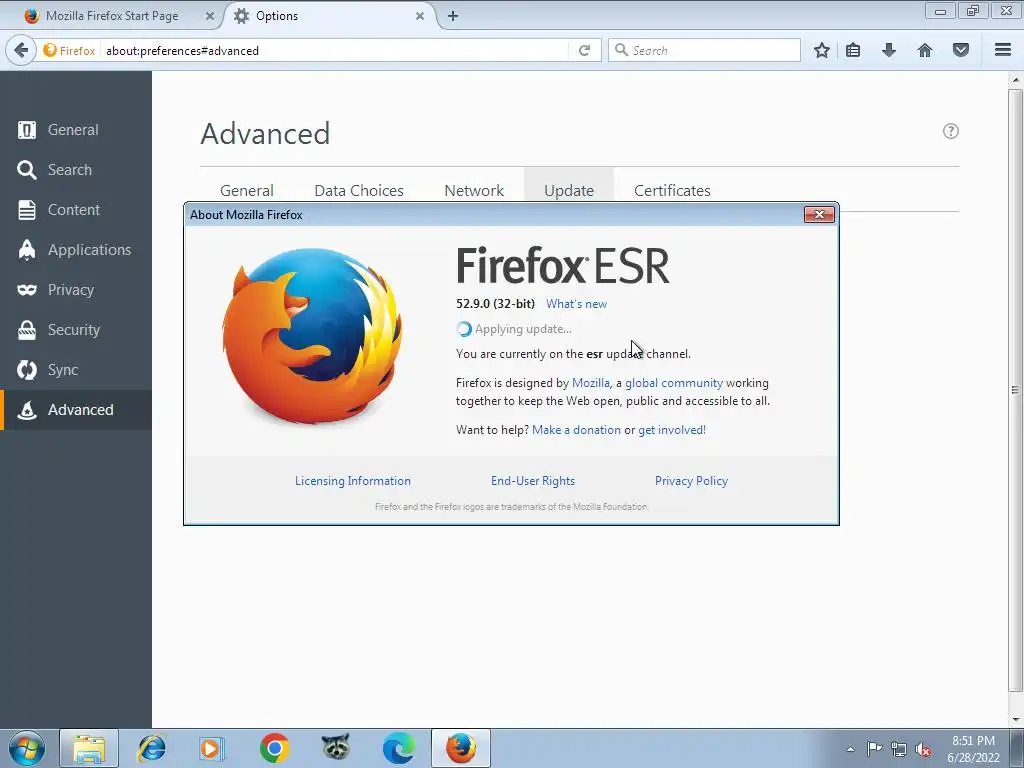1024x768 pixels.
Task: Open Sync preferences in sidebar
Action: 76,370
